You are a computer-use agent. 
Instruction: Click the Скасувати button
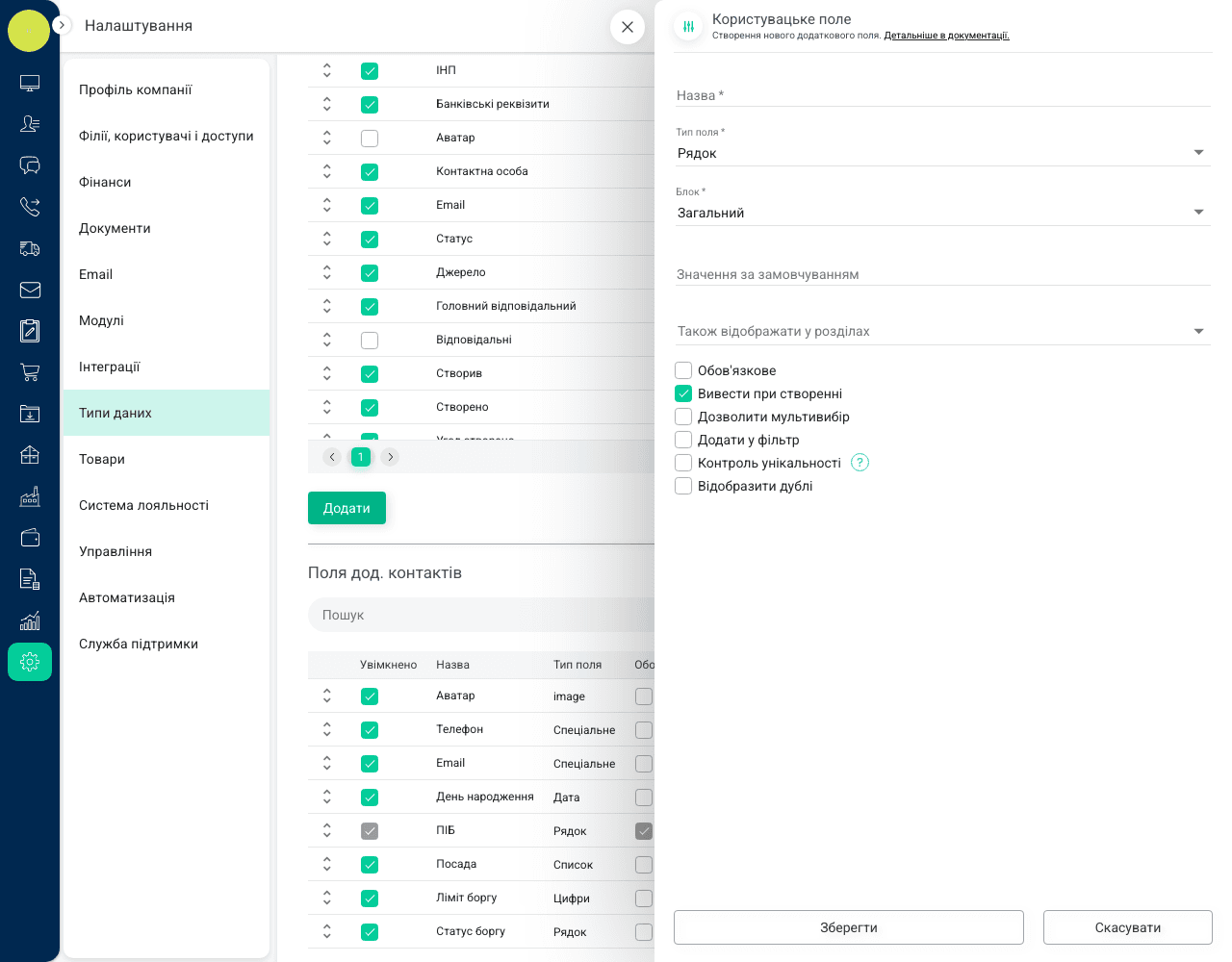(x=1128, y=927)
